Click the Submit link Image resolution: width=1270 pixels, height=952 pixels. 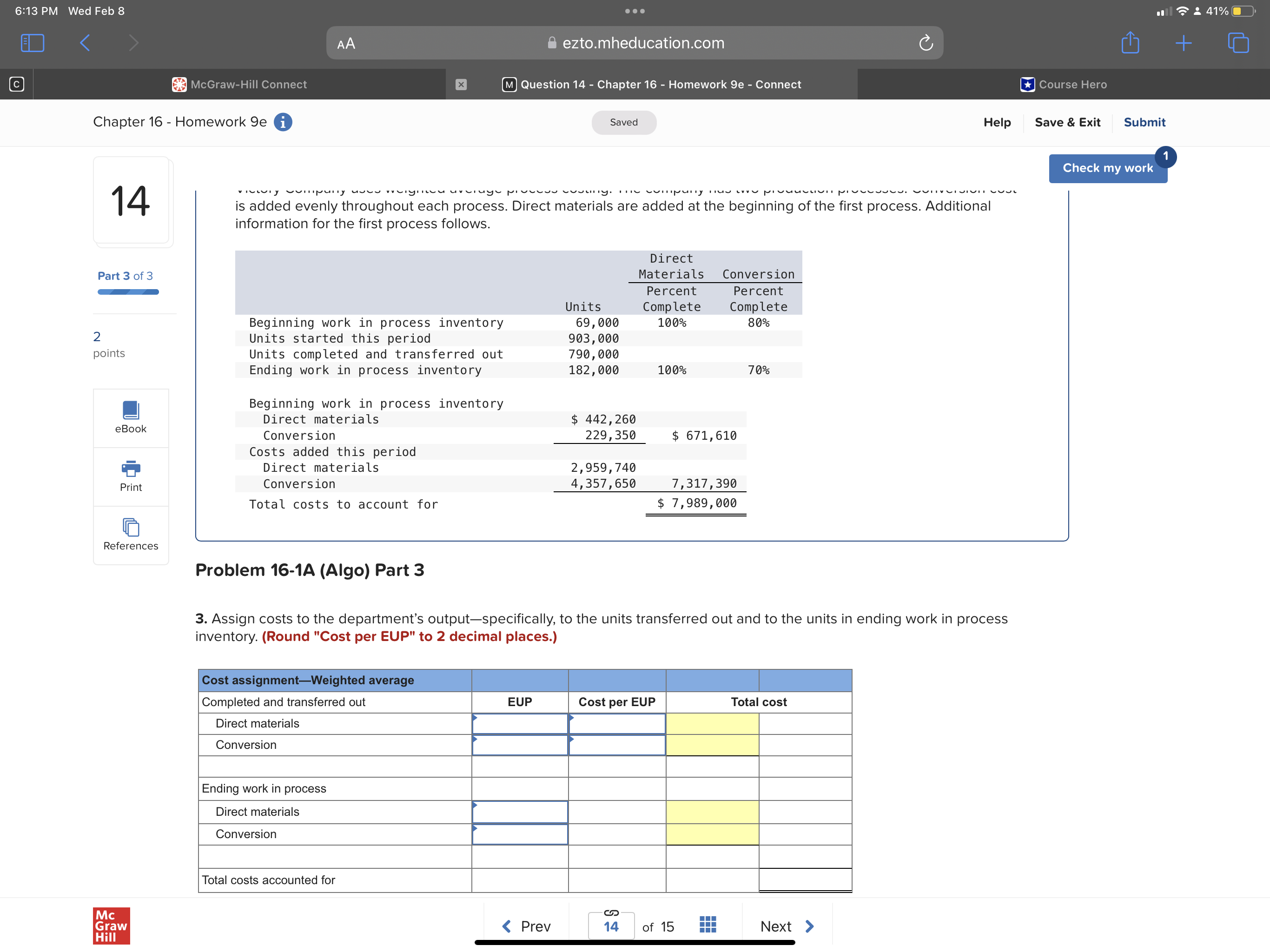coord(1145,122)
